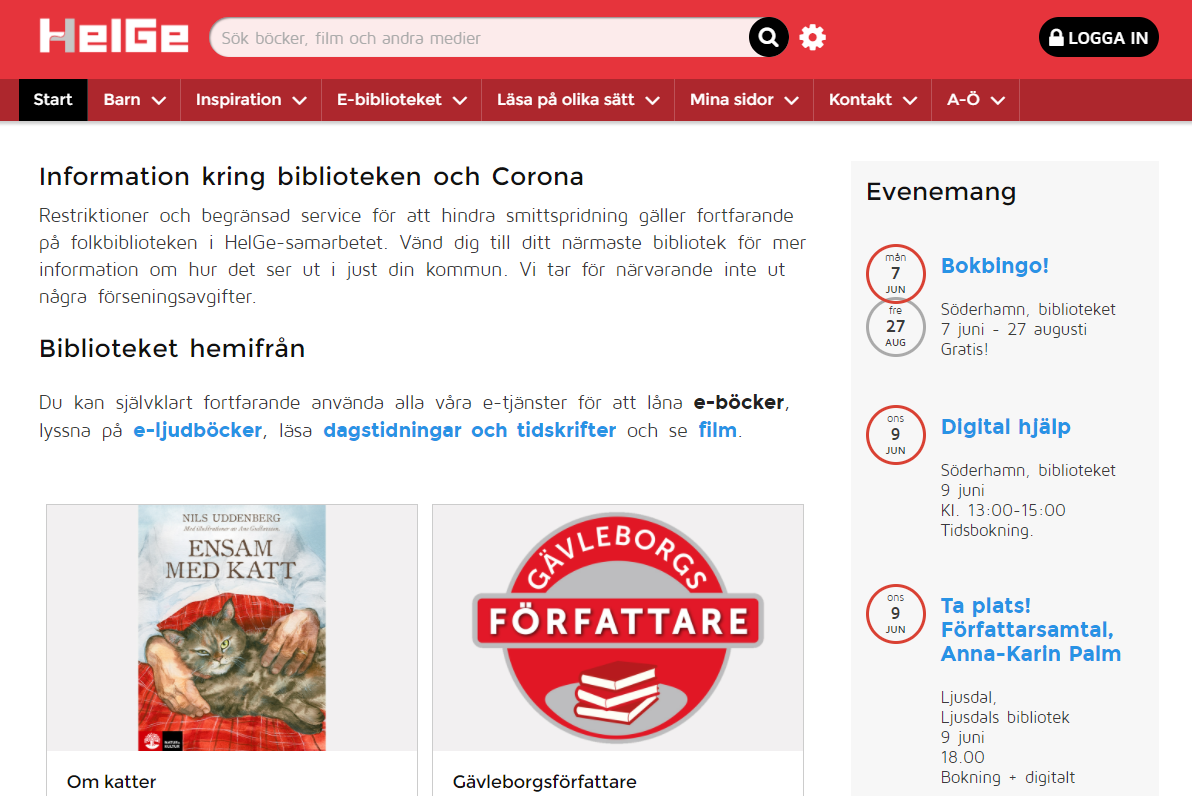This screenshot has width=1192, height=796.
Task: Expand the A-Ö menu
Action: (x=975, y=100)
